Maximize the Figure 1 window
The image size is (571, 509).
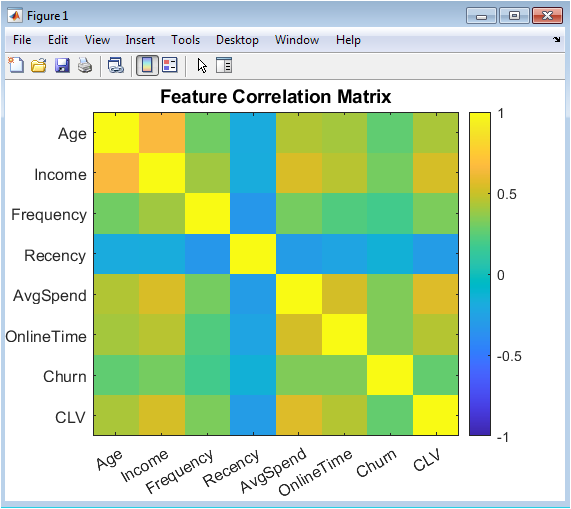pos(514,16)
